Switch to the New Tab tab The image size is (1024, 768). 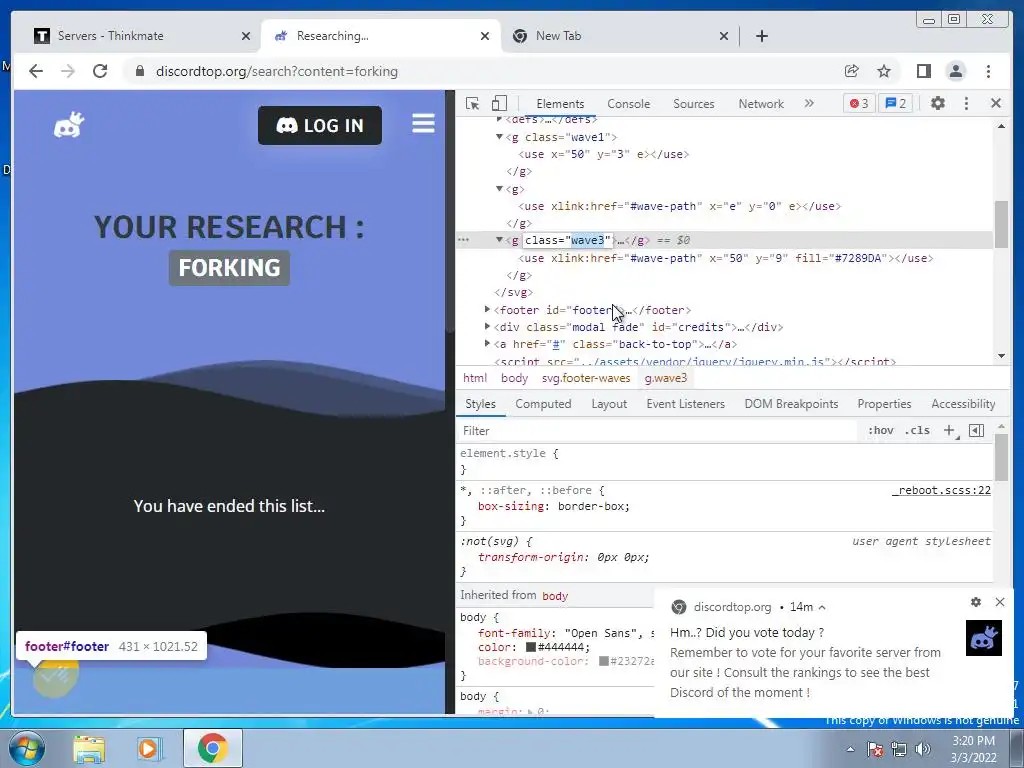click(620, 36)
